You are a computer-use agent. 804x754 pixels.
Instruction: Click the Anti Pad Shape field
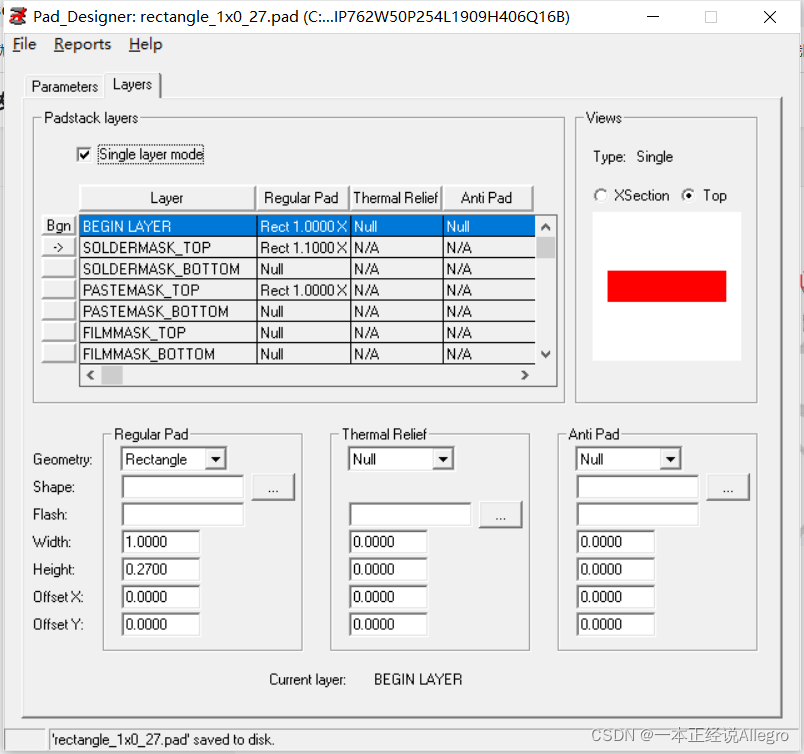point(637,487)
